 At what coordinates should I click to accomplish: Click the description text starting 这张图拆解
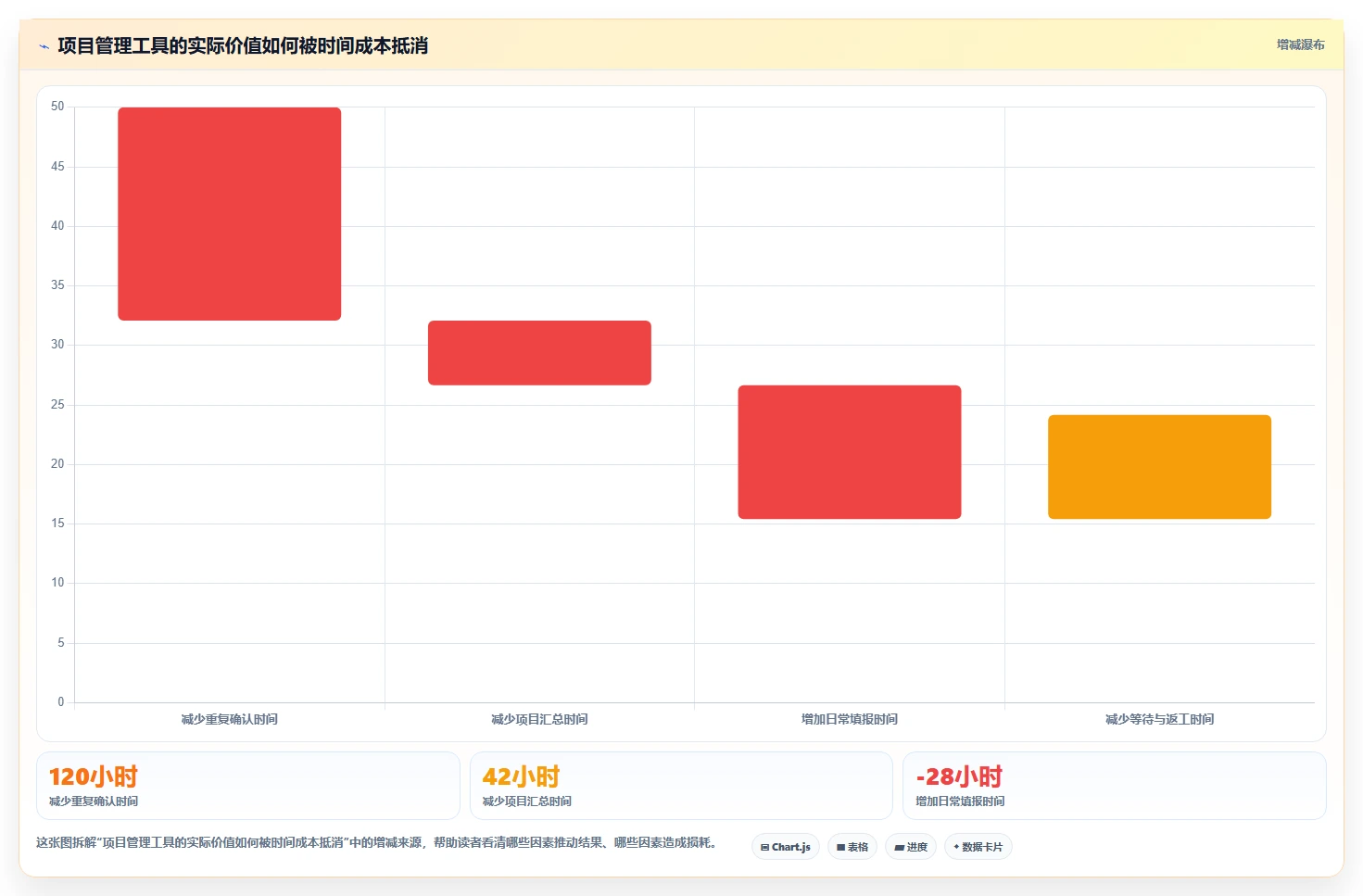377,842
